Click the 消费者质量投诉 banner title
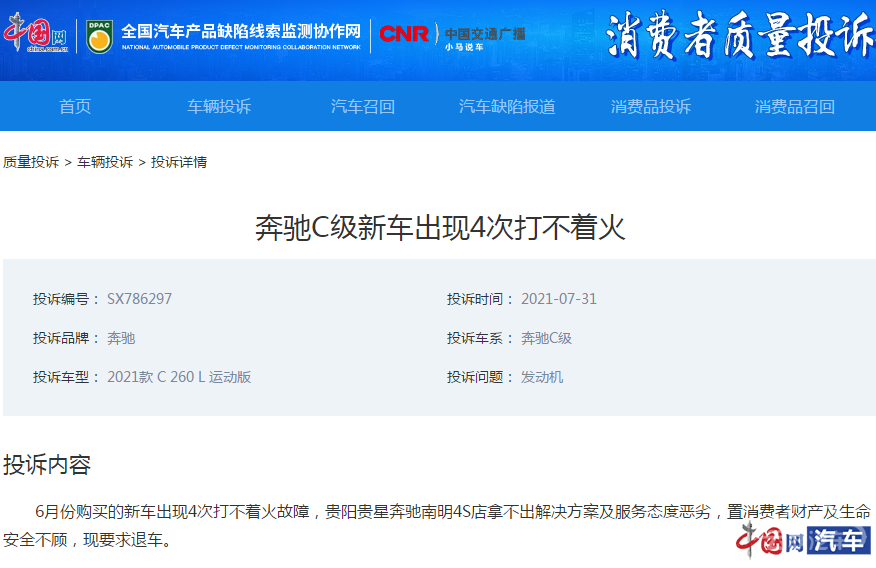 [x=740, y=36]
